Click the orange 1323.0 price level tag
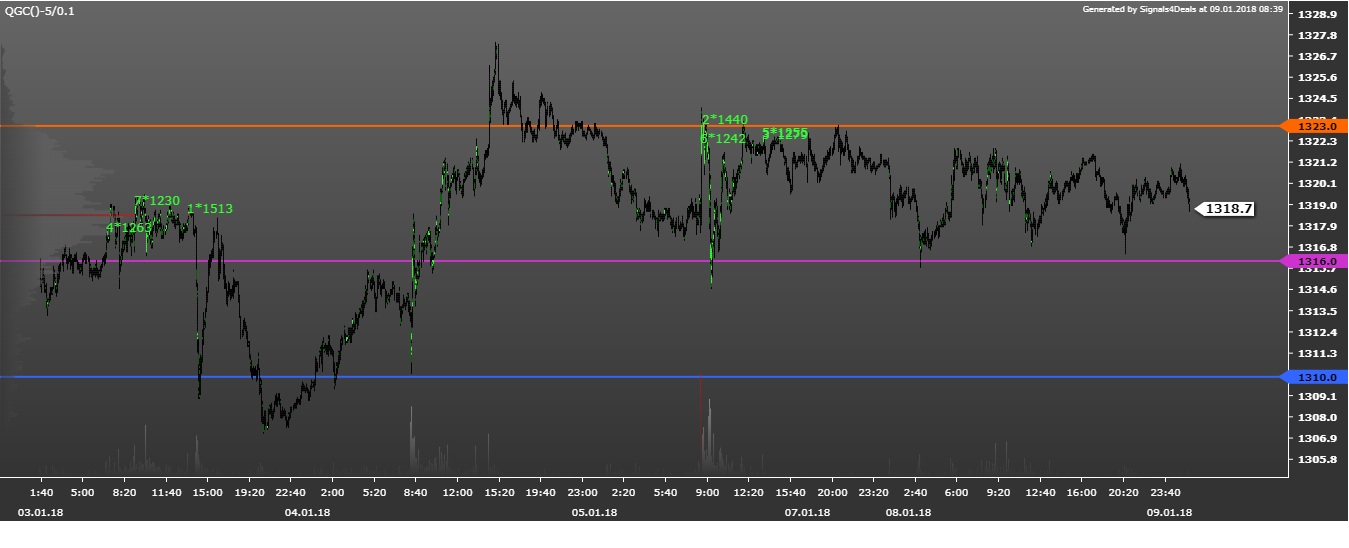The width and height of the screenshot is (1349, 548). tap(1315, 126)
